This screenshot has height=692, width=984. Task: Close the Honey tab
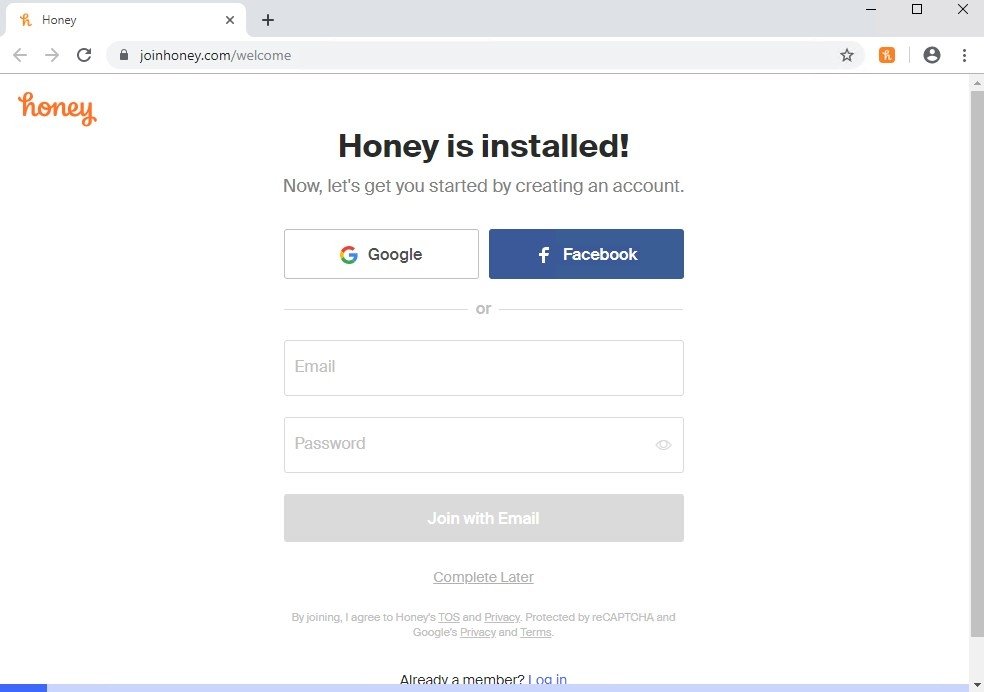(230, 20)
